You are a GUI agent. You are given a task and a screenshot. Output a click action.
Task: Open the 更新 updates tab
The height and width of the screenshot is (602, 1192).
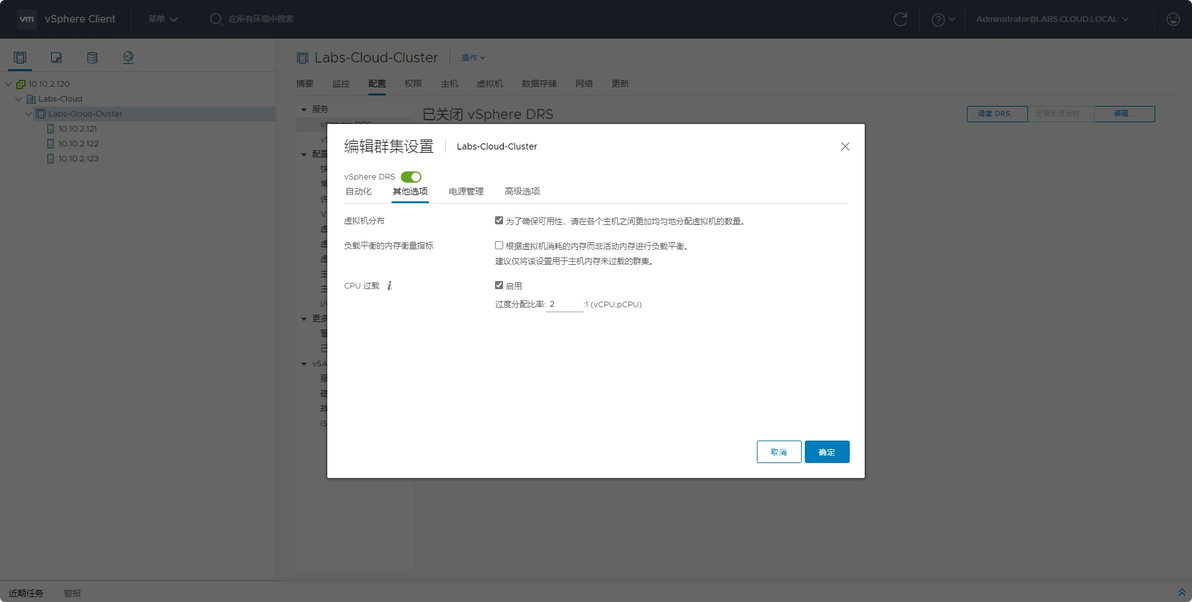coord(620,84)
